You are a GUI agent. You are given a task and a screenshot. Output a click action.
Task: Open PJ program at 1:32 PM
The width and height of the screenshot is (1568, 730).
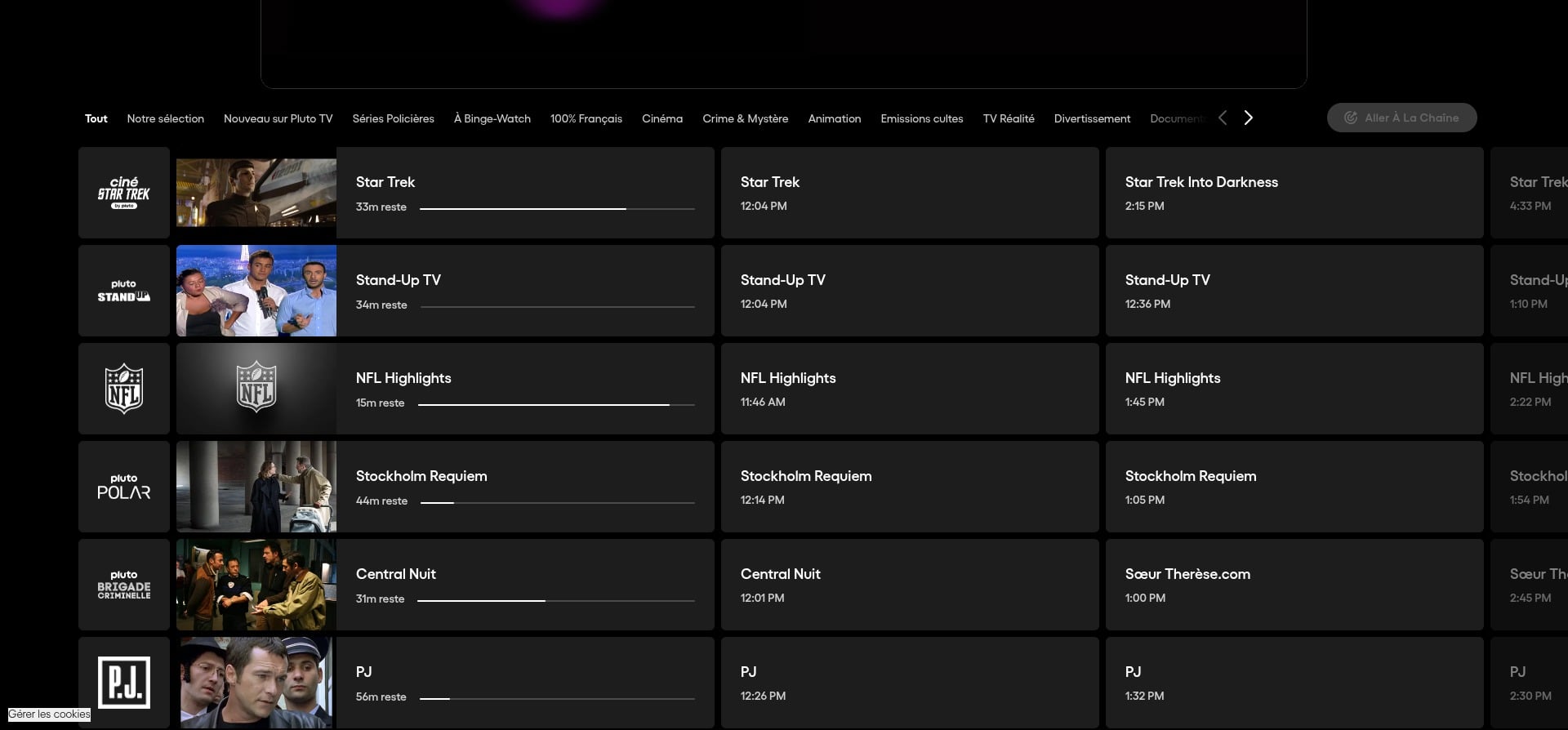tap(1294, 683)
